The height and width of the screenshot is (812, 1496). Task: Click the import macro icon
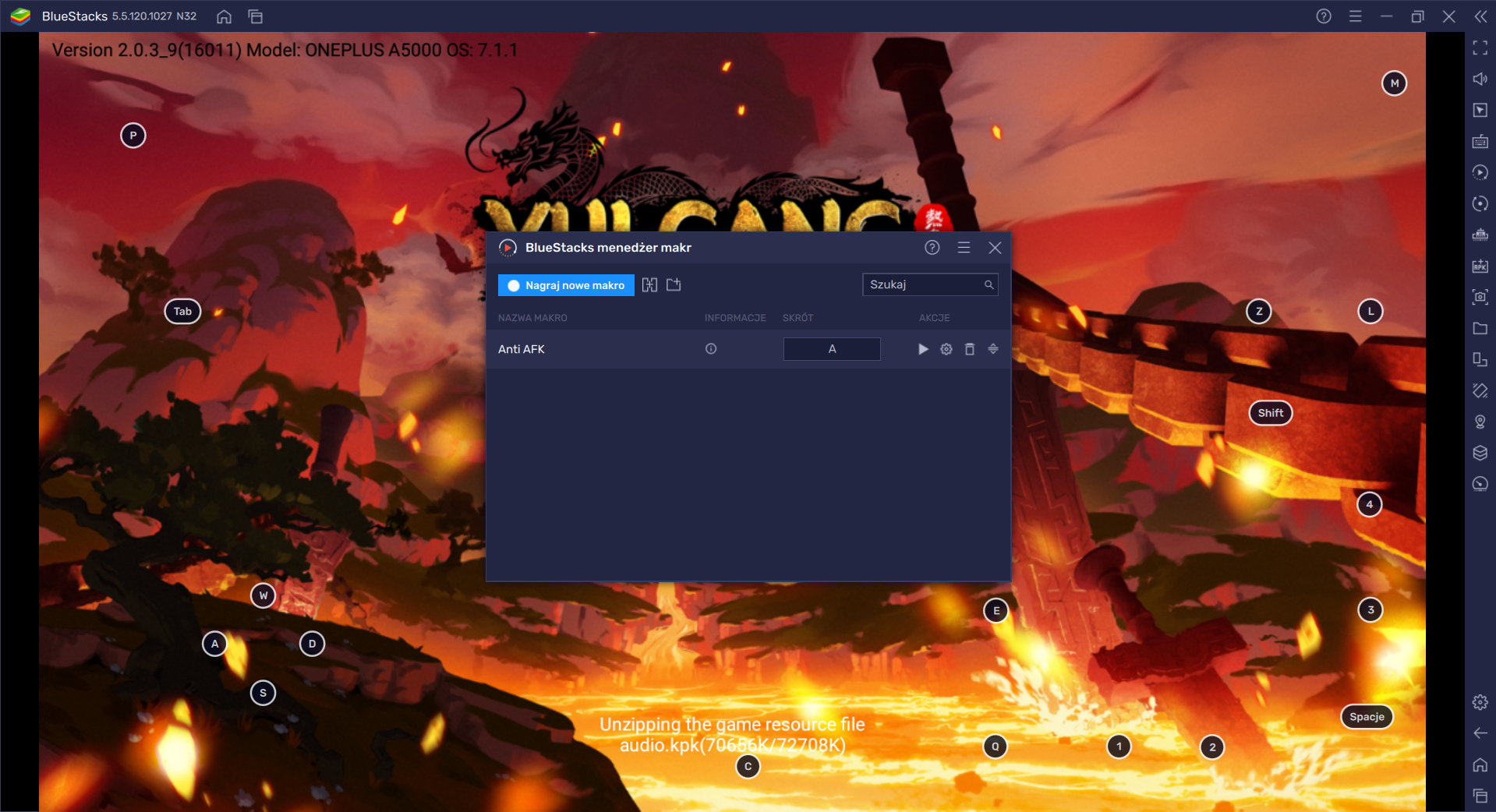pos(674,285)
